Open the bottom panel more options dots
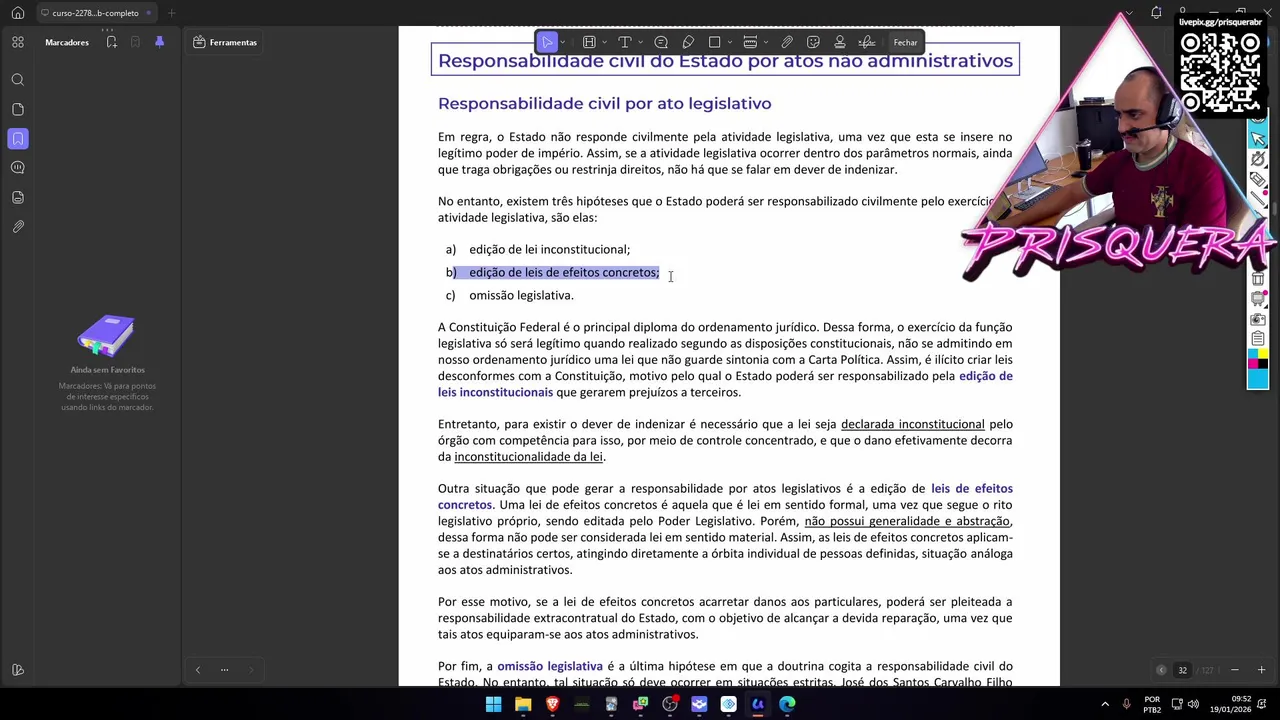Screen dimensions: 1280x720 click(224, 670)
